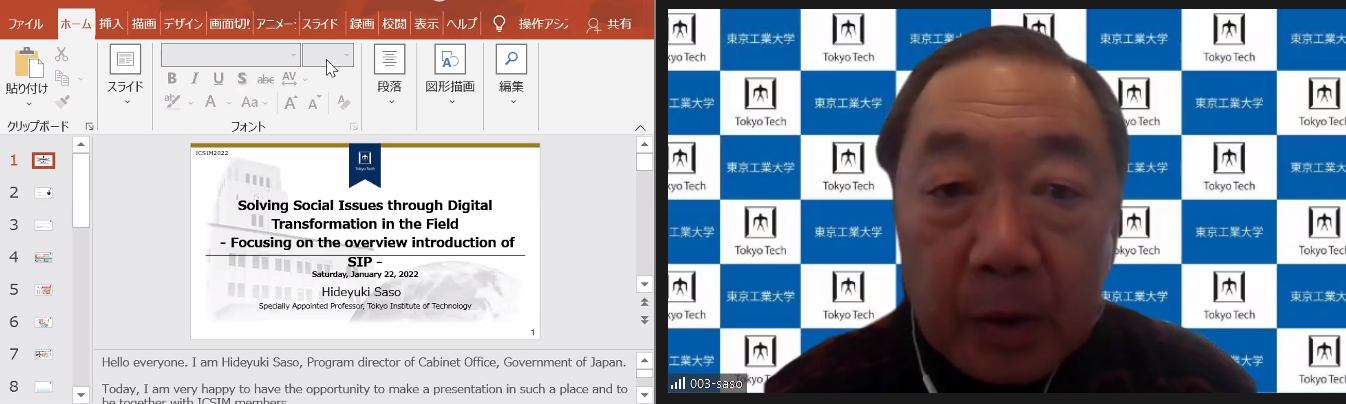Click the character spacing (AV) icon
The width and height of the screenshot is (1346, 404).
(x=291, y=78)
